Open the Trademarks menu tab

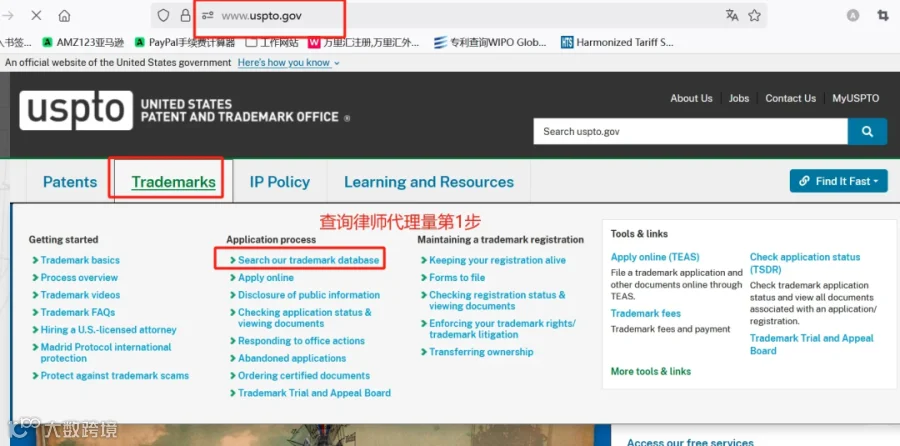click(x=173, y=182)
